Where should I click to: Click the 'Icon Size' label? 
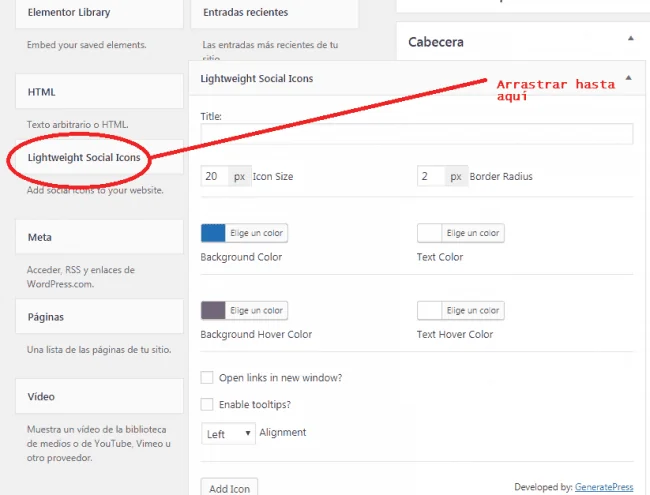click(273, 177)
